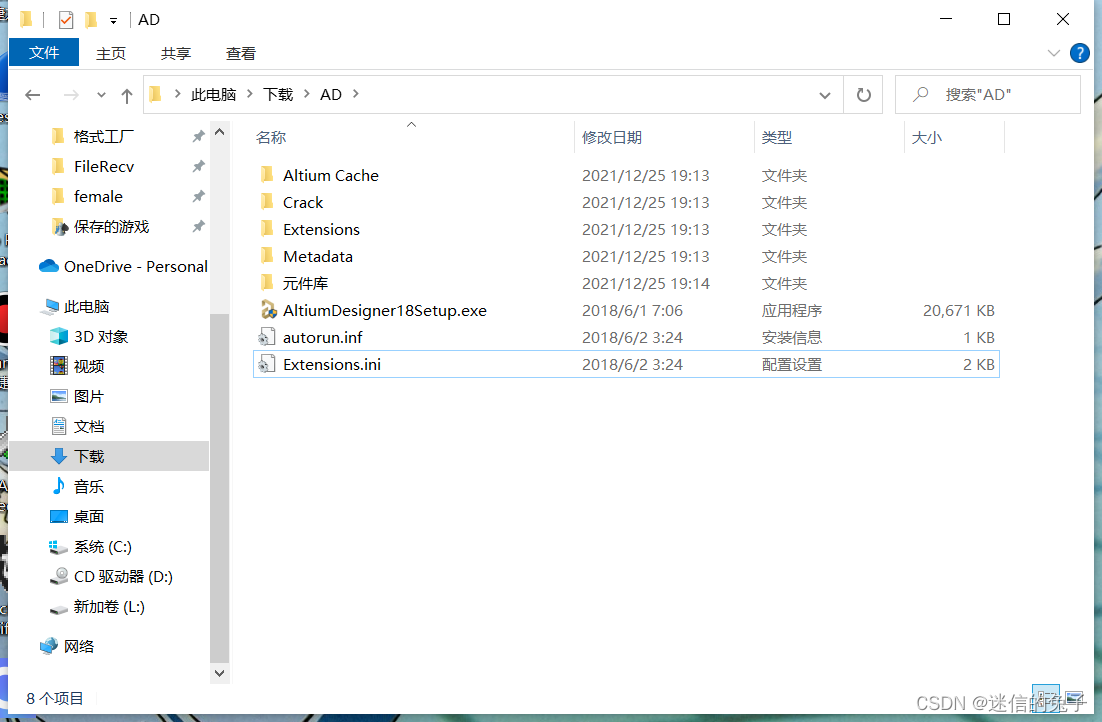Open recent locations dropdown arrow
The width and height of the screenshot is (1102, 722).
[101, 95]
